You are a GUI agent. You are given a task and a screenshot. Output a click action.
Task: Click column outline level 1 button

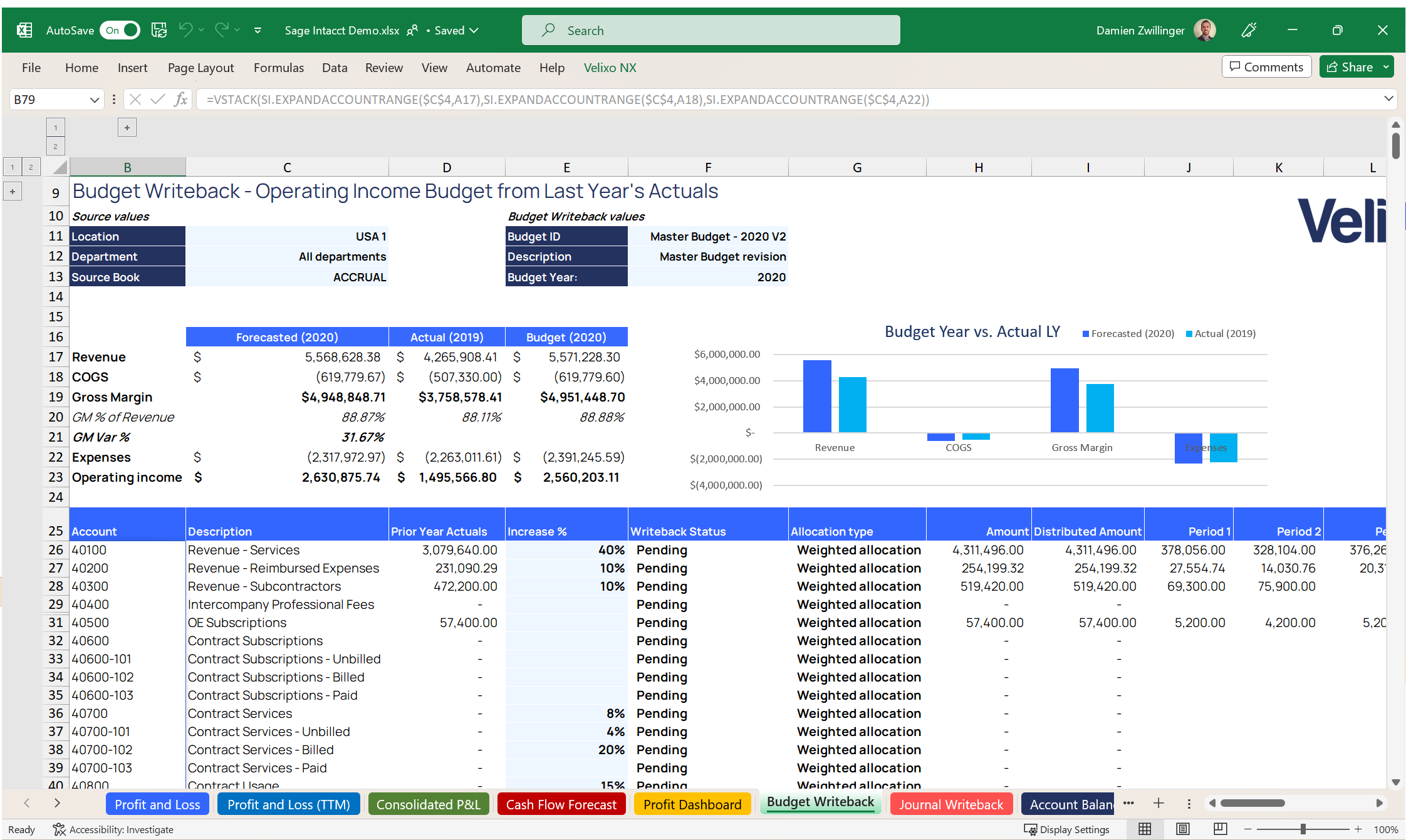coord(56,128)
